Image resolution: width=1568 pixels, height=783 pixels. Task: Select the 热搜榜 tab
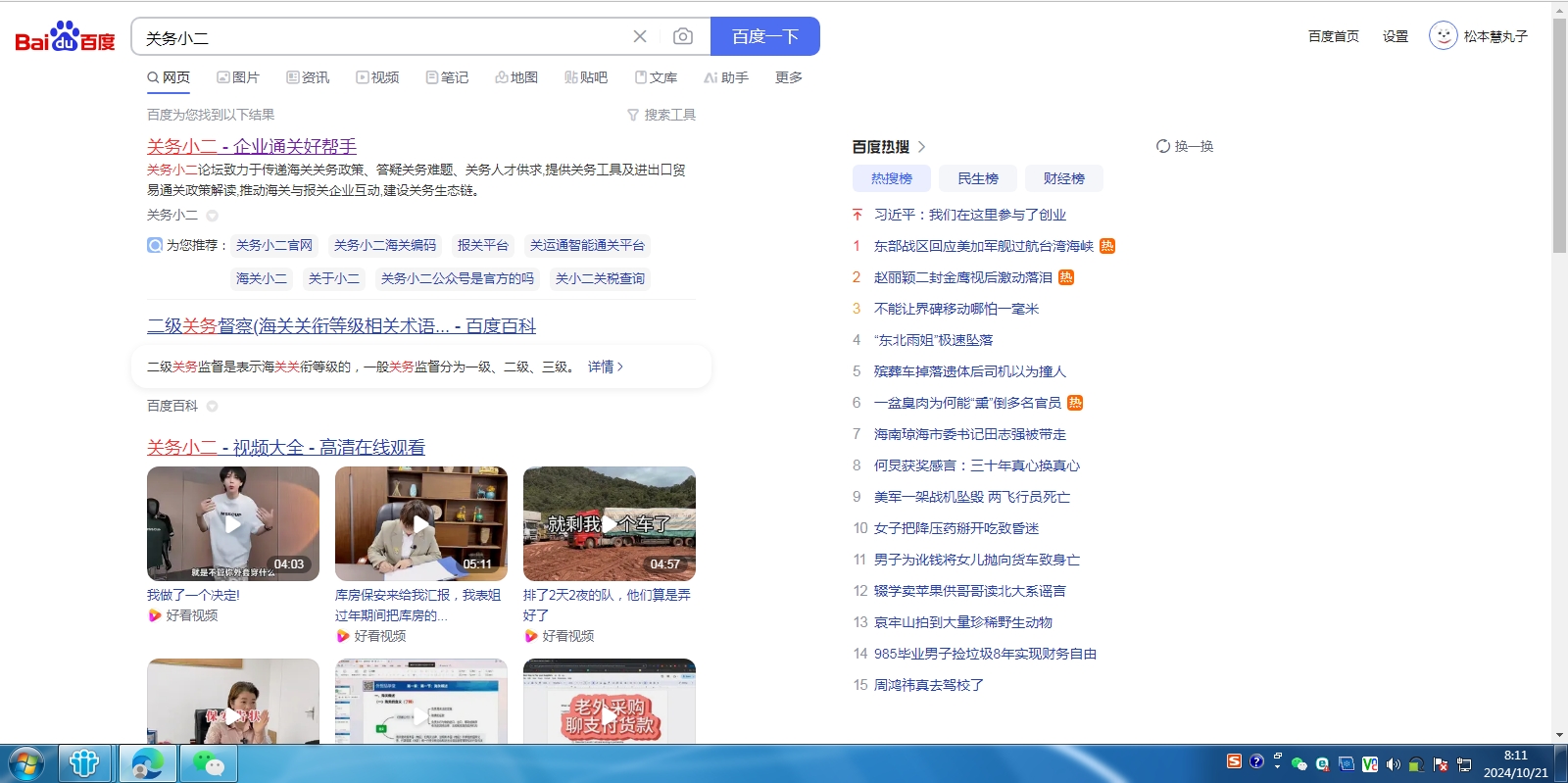(892, 178)
